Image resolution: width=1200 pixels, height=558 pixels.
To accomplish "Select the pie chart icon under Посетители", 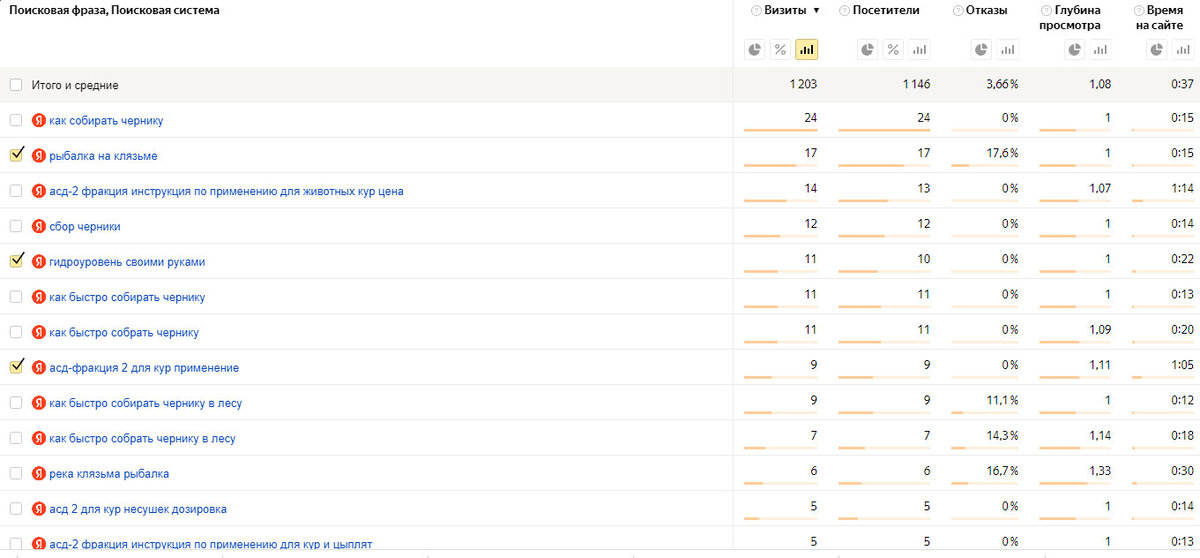I will point(868,49).
